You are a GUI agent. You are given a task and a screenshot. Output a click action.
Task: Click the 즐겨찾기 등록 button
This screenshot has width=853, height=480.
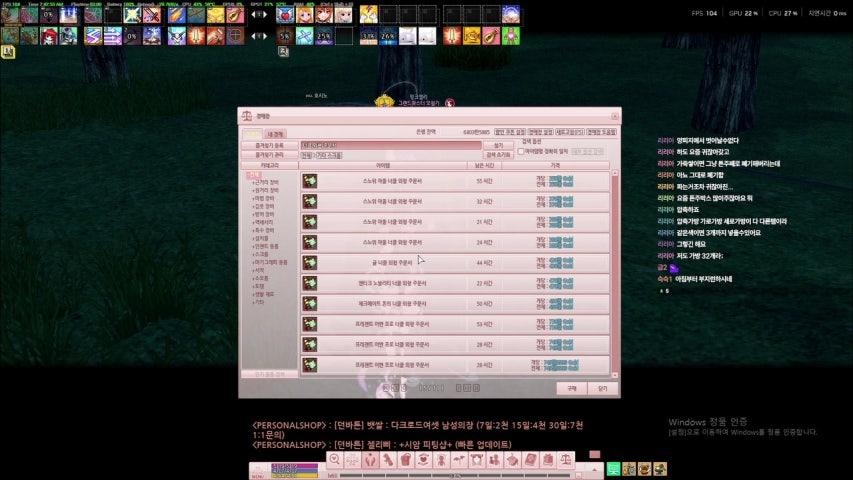pyautogui.click(x=270, y=146)
